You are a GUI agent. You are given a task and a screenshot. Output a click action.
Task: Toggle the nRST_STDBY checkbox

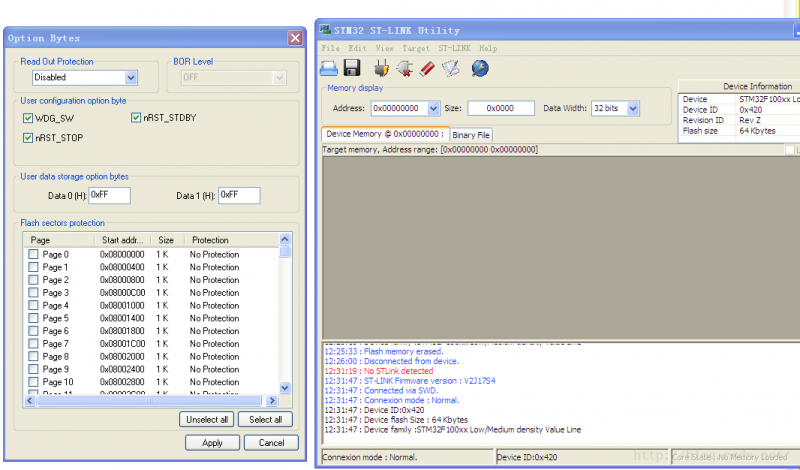click(x=136, y=118)
